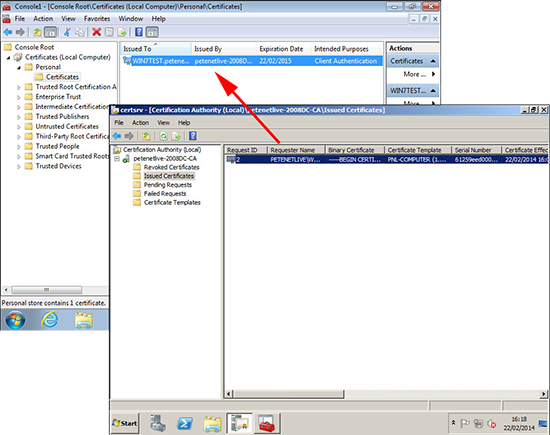Click Windows 7 Start orb

tap(15, 320)
